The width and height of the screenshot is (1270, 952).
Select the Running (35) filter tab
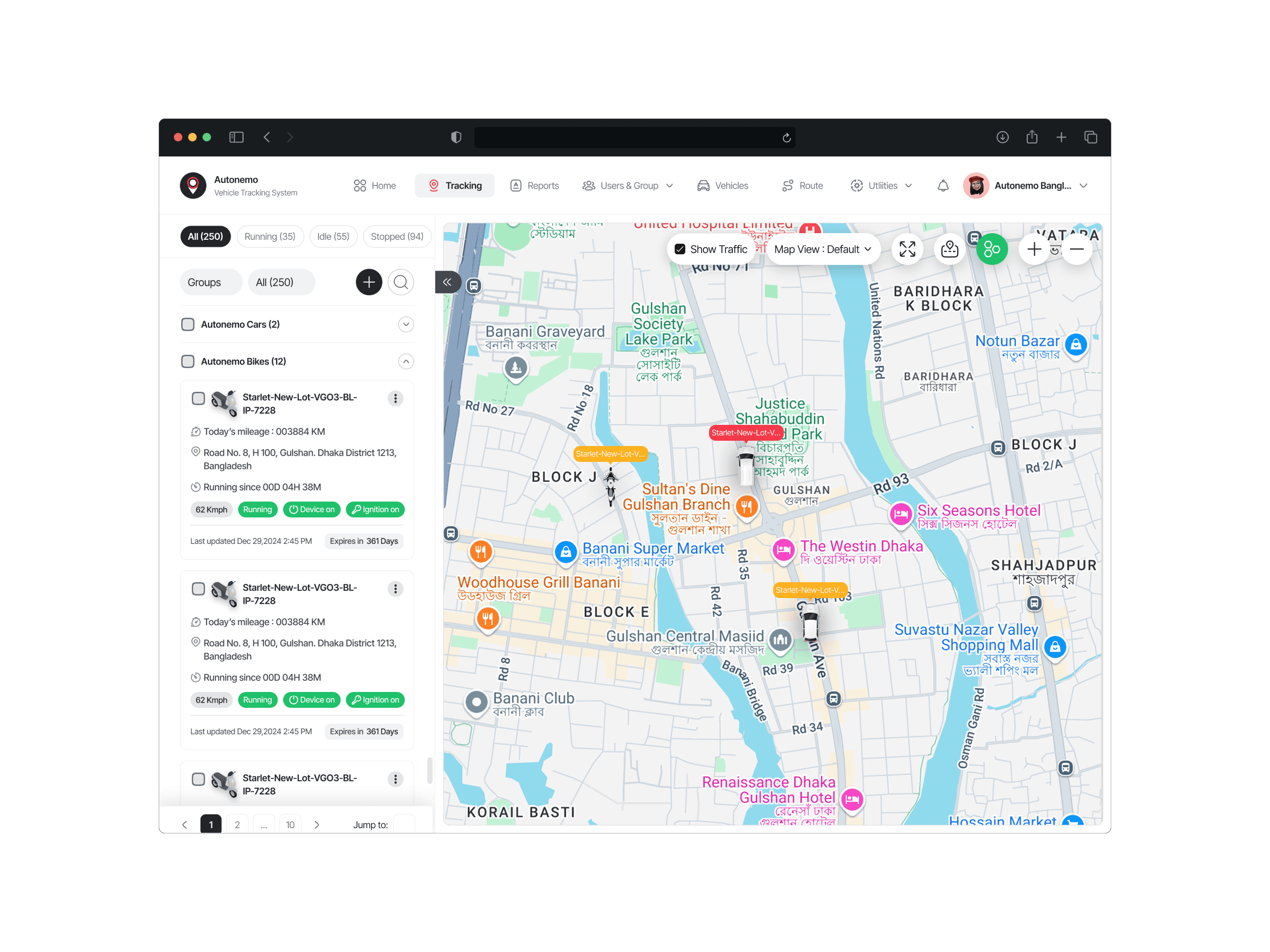270,236
